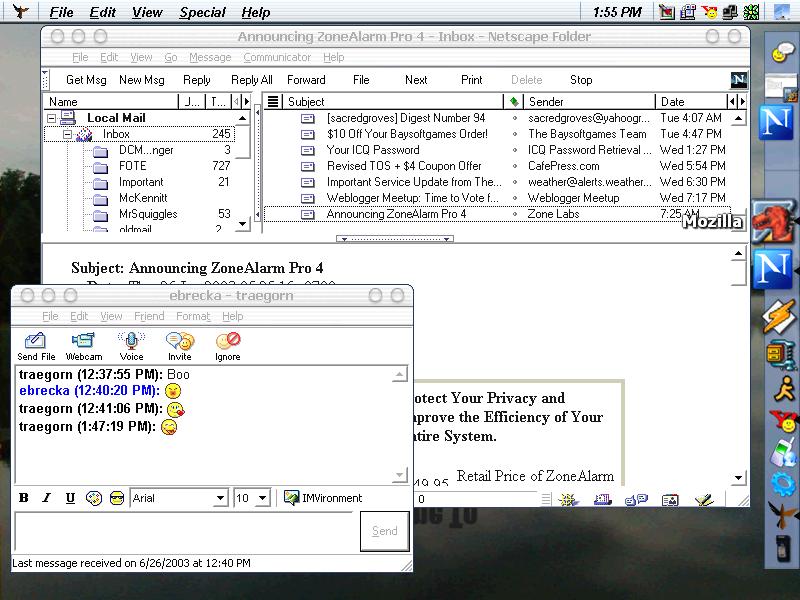This screenshot has height=600, width=800.
Task: Click the Print toolbar button
Action: tap(471, 80)
